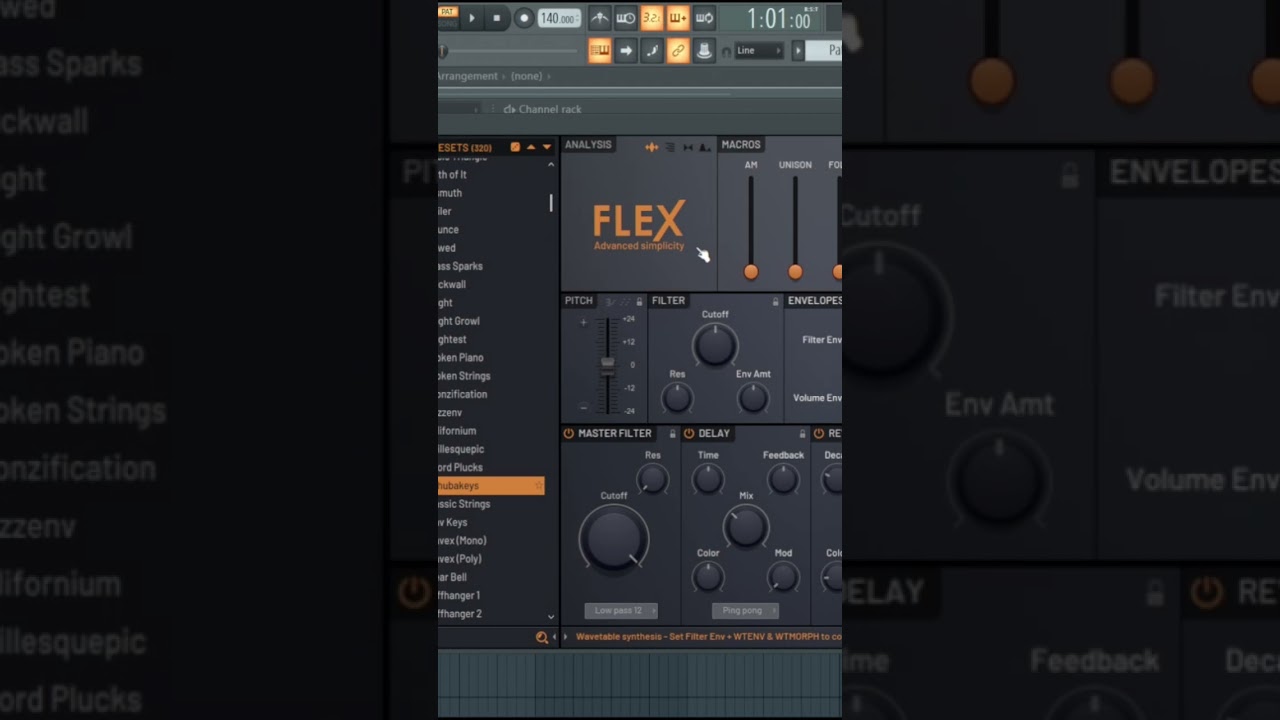Collapse preset browser with left arrow
1280x720 pixels.
click(x=554, y=637)
